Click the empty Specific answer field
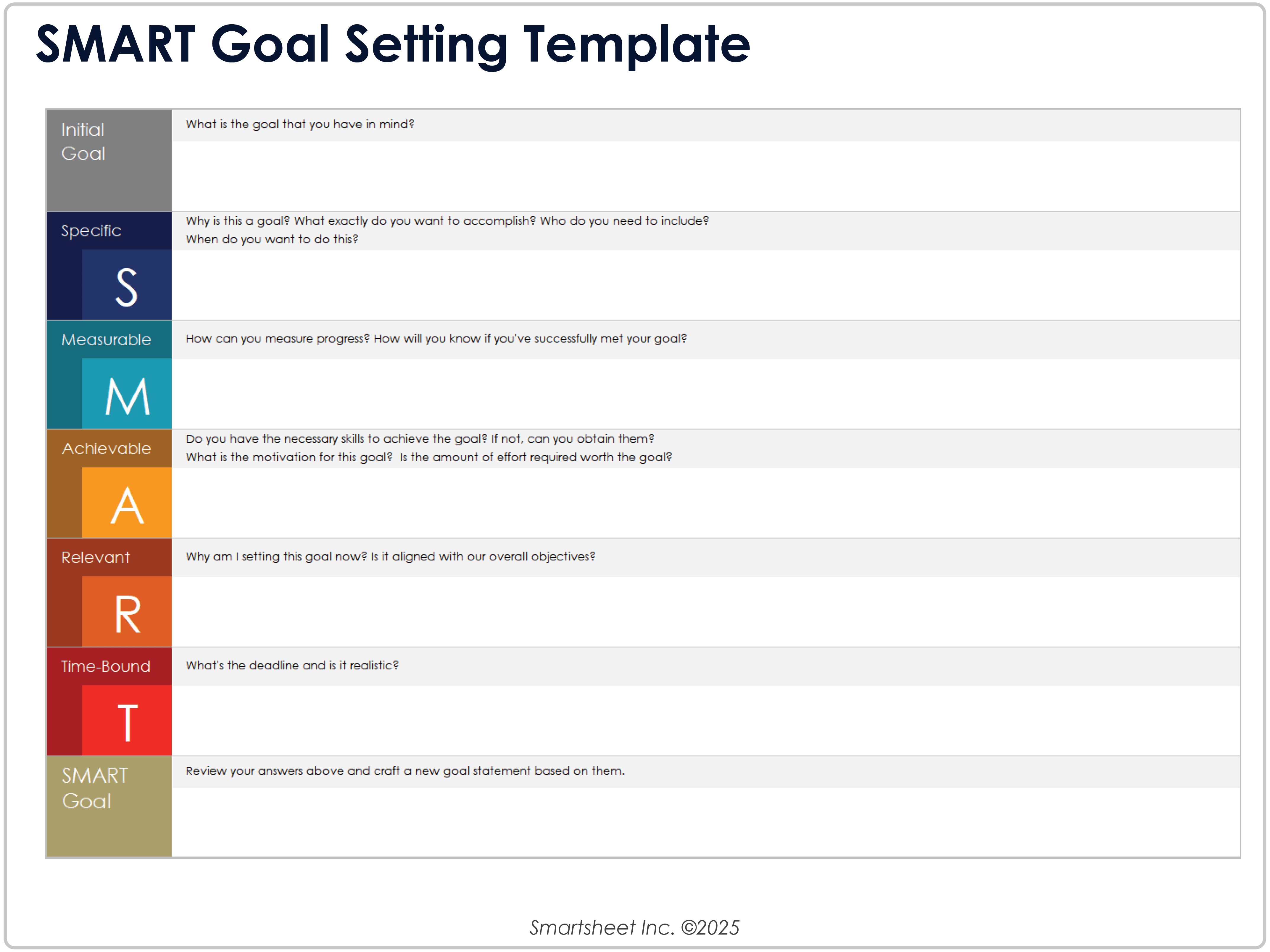 pyautogui.click(x=705, y=285)
